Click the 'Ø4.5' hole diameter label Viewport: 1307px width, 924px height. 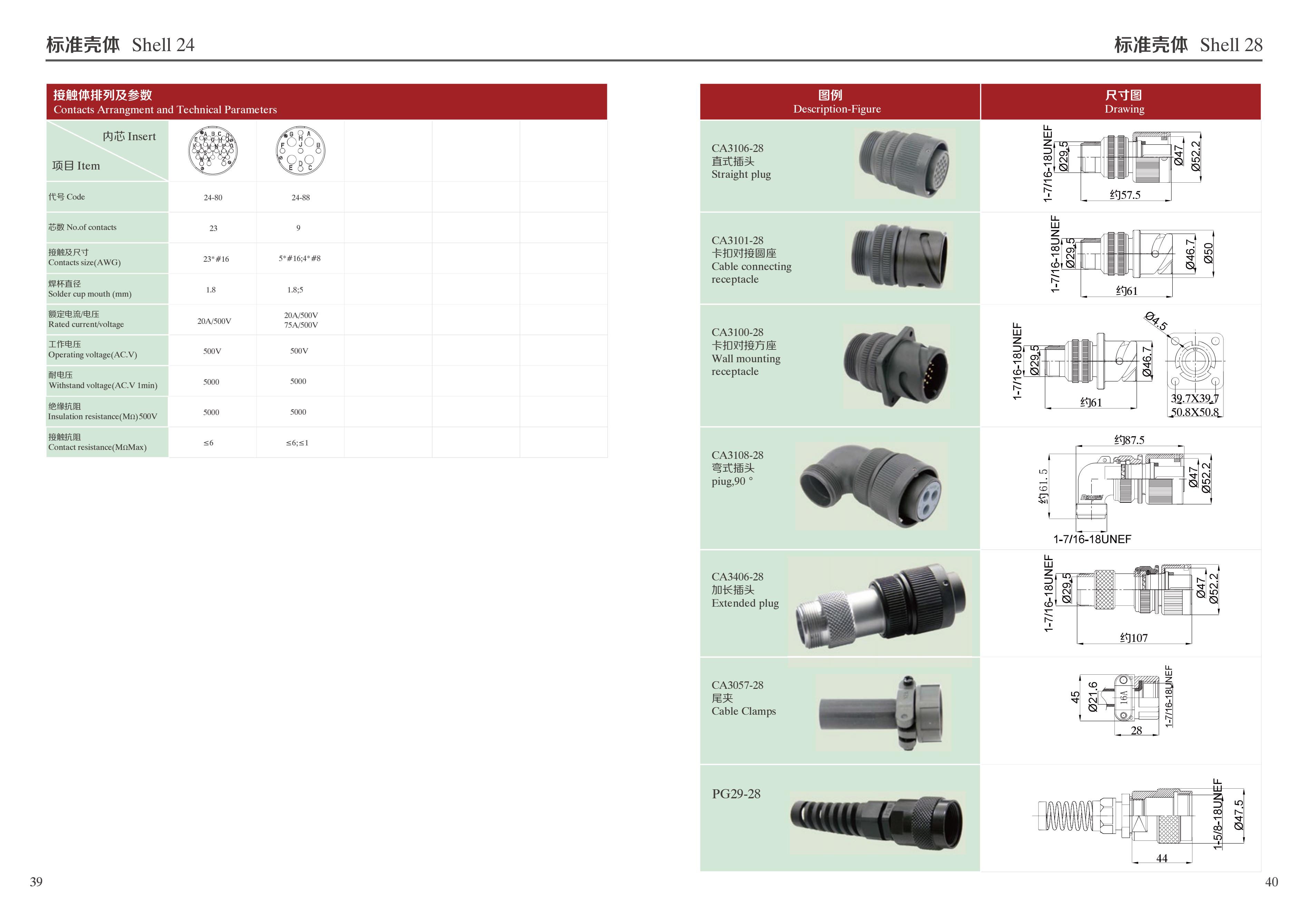pos(1156,321)
